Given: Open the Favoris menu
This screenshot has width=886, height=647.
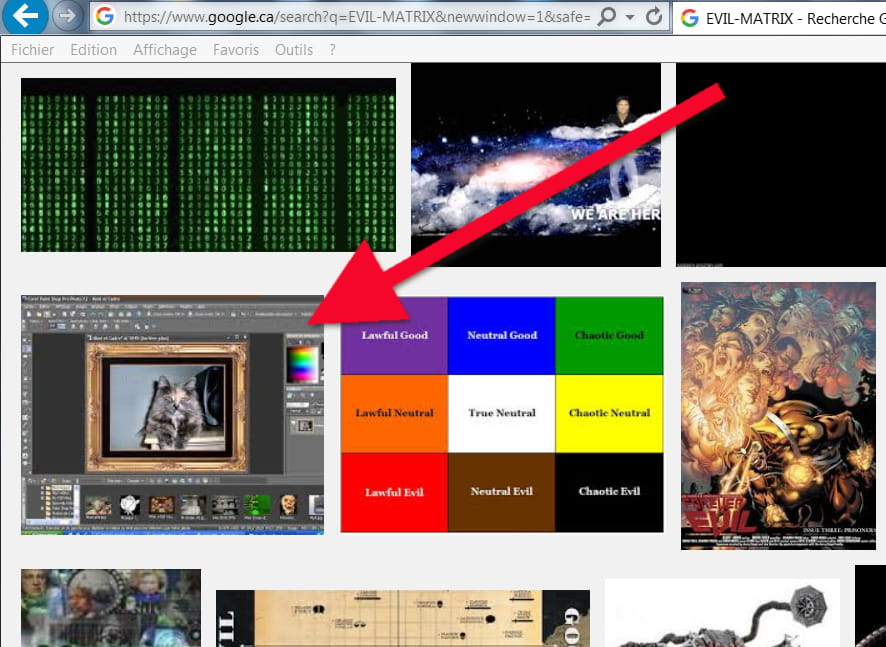Looking at the screenshot, I should [x=236, y=49].
